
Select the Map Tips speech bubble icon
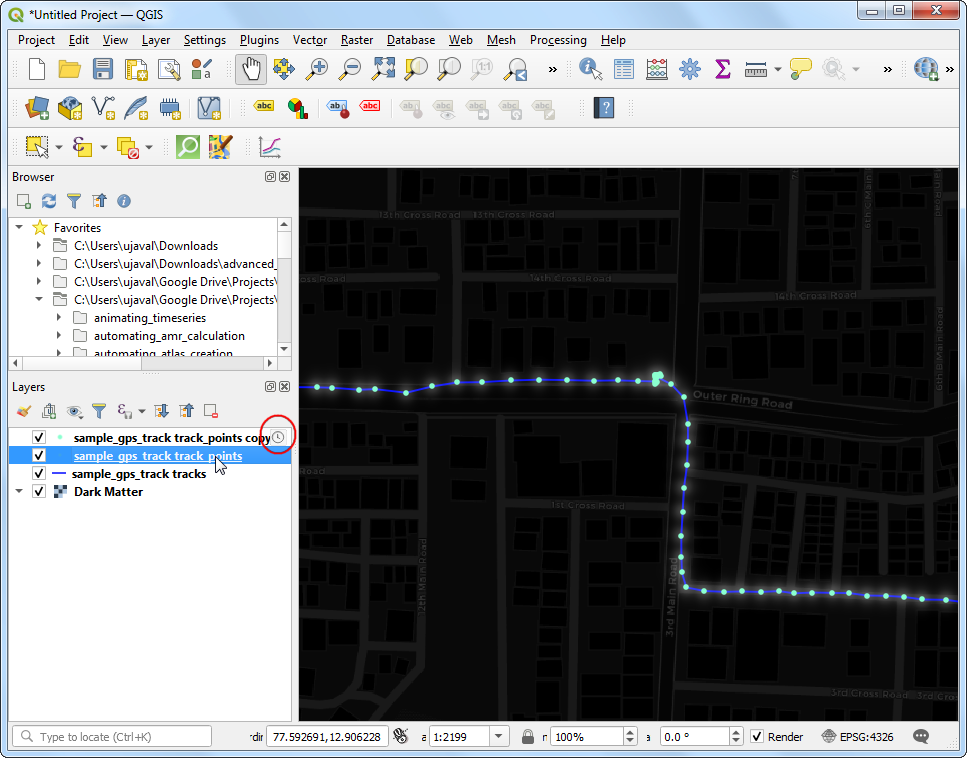[x=800, y=69]
